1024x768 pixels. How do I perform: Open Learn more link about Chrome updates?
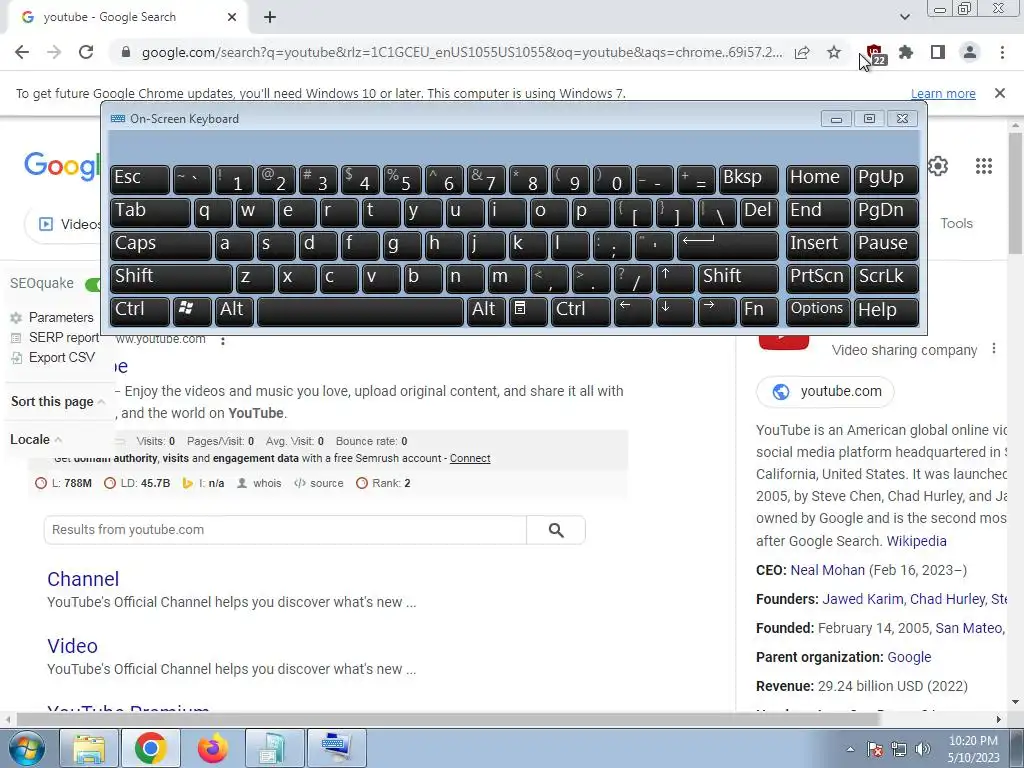(943, 93)
